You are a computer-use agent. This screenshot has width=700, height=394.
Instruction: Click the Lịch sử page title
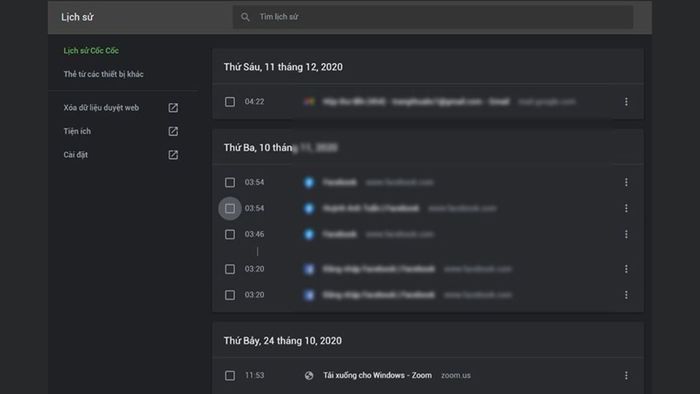(x=77, y=17)
